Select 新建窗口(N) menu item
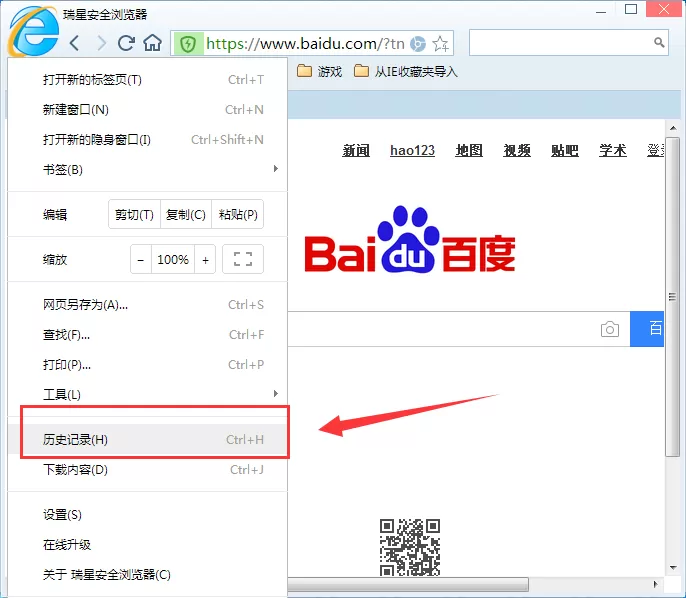This screenshot has width=686, height=598. click(x=147, y=110)
